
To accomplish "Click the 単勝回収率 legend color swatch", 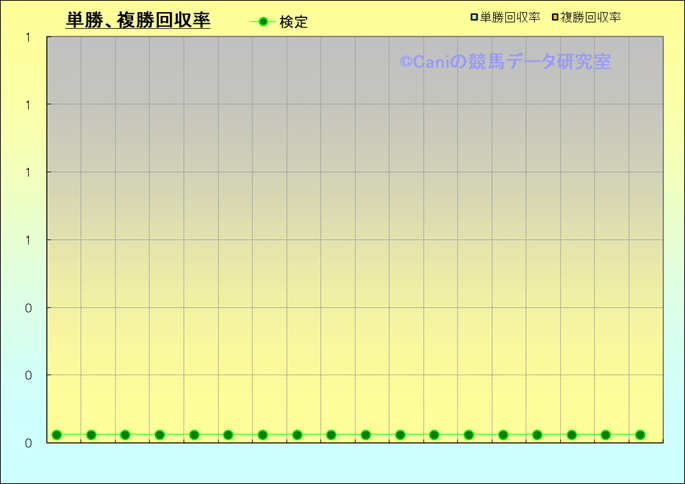I will click(x=474, y=17).
